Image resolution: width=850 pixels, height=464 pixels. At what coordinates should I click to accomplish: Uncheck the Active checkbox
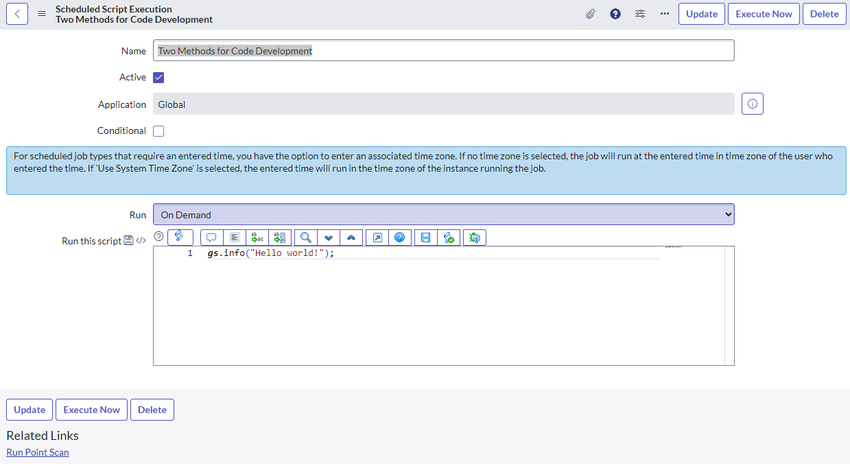tap(158, 78)
